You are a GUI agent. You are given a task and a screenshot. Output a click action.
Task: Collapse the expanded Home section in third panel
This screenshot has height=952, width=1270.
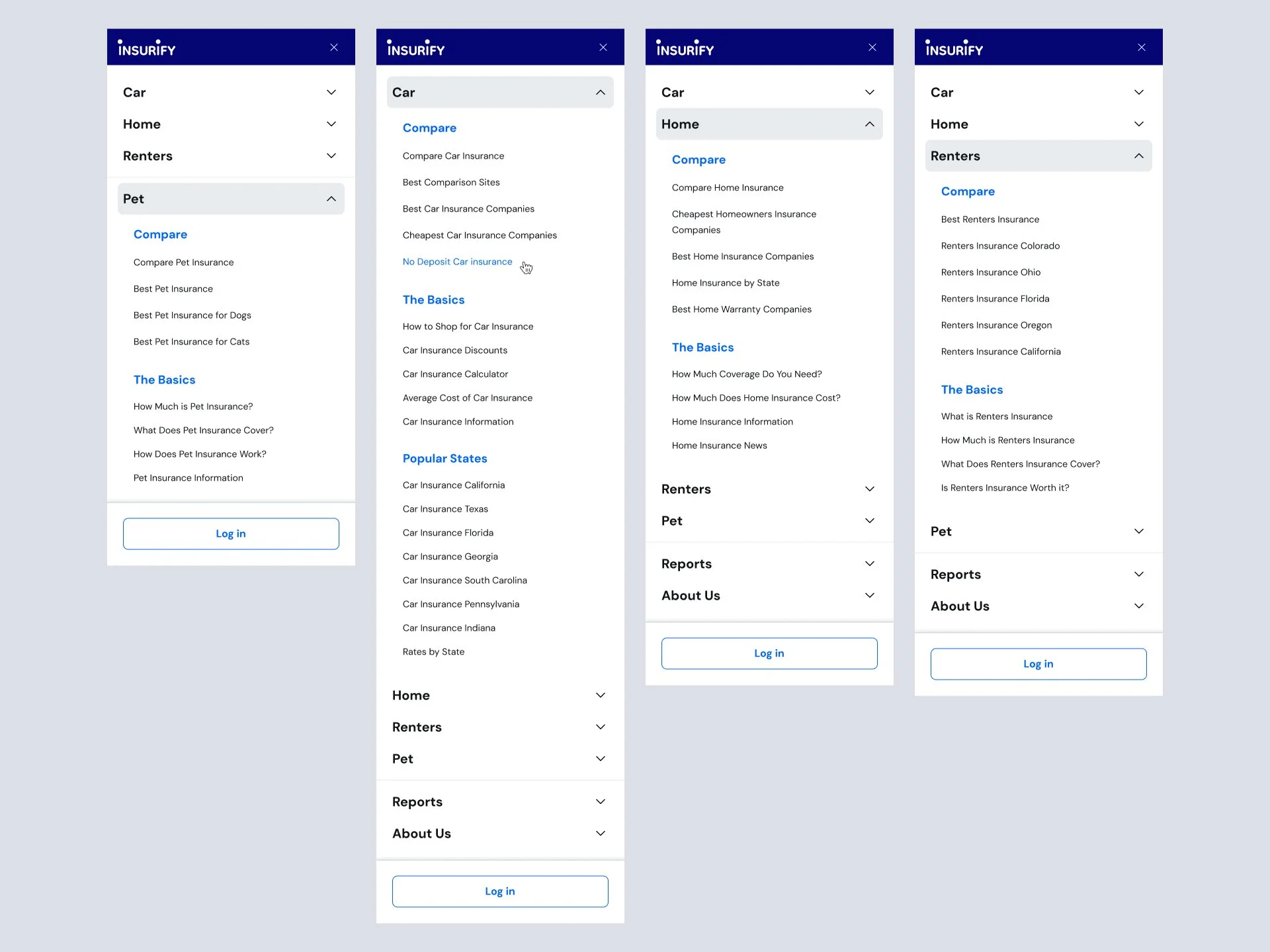click(870, 124)
